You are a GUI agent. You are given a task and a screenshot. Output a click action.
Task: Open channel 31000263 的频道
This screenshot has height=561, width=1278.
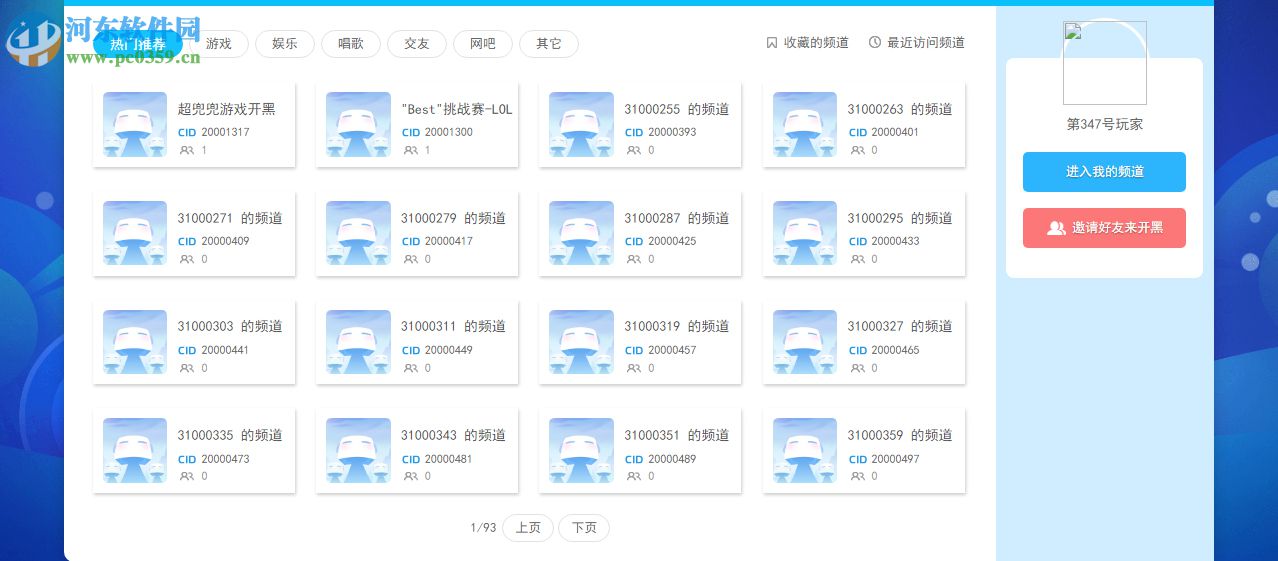tap(864, 125)
